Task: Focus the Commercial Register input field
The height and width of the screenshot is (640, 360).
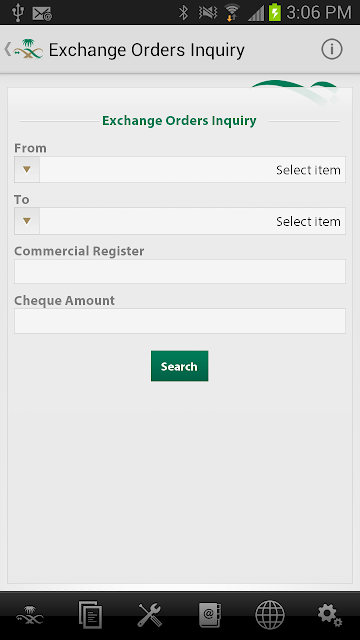Action: [180, 271]
